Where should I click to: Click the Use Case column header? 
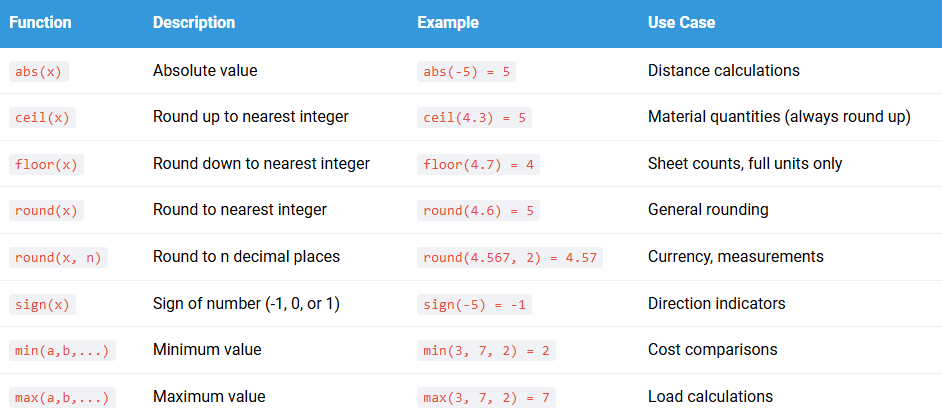(681, 23)
